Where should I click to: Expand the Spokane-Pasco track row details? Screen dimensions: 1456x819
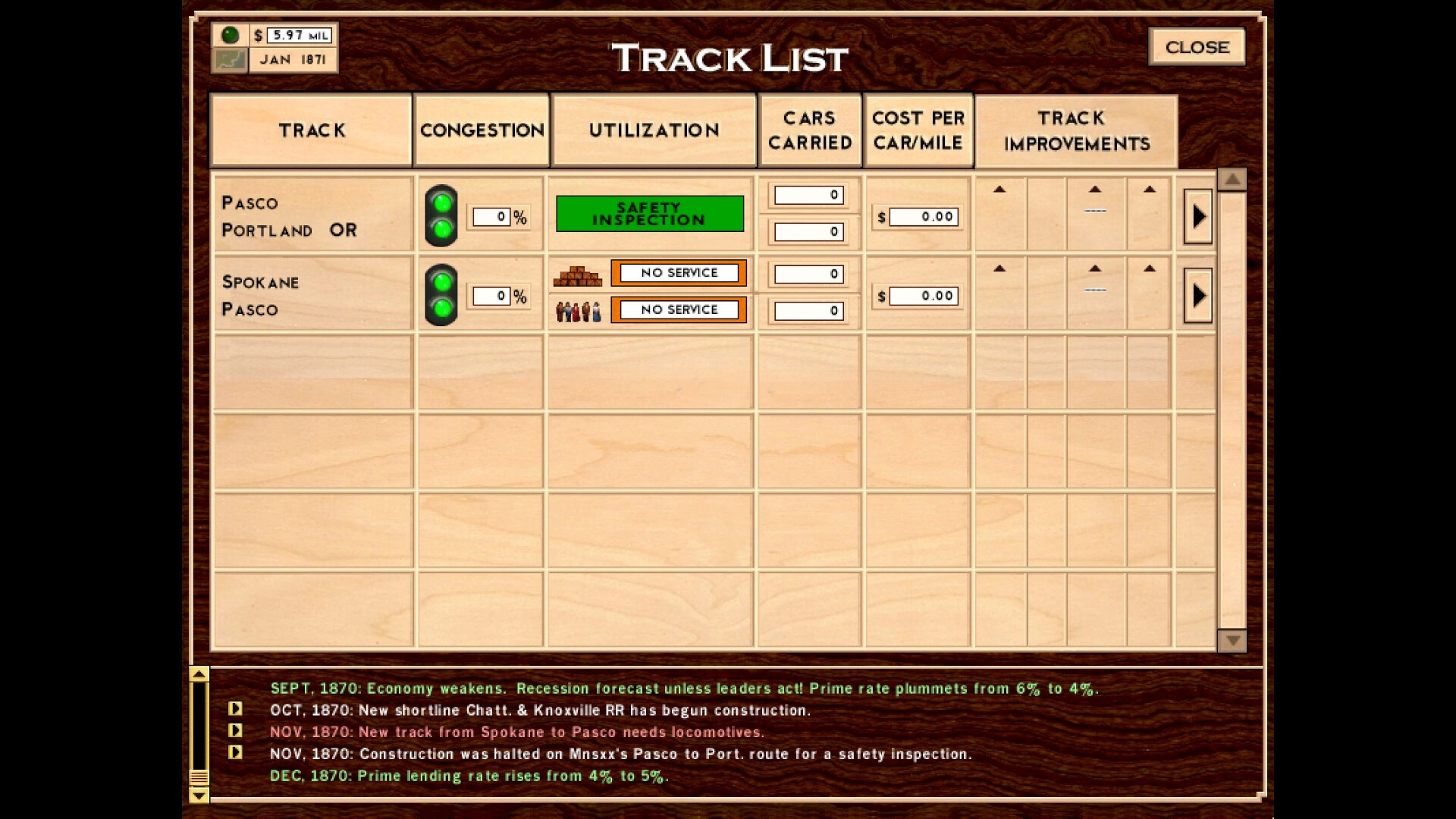(x=1196, y=293)
